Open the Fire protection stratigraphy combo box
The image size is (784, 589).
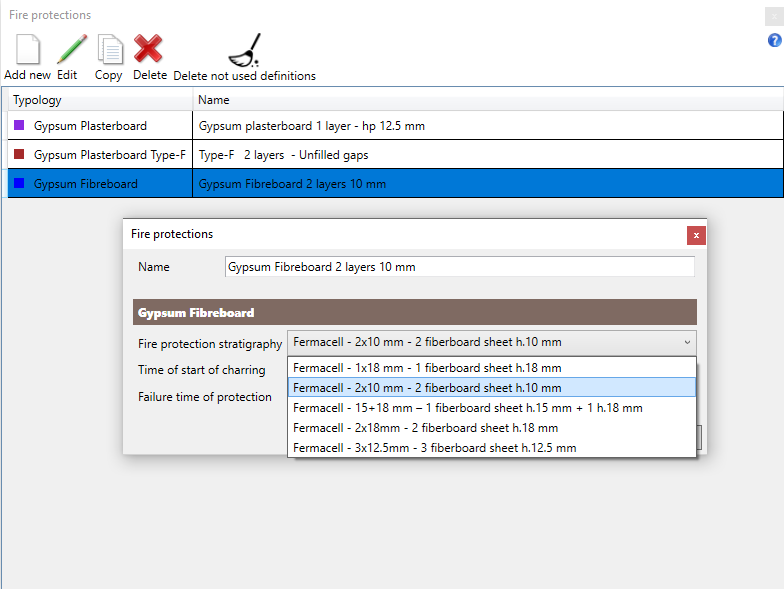coord(492,342)
